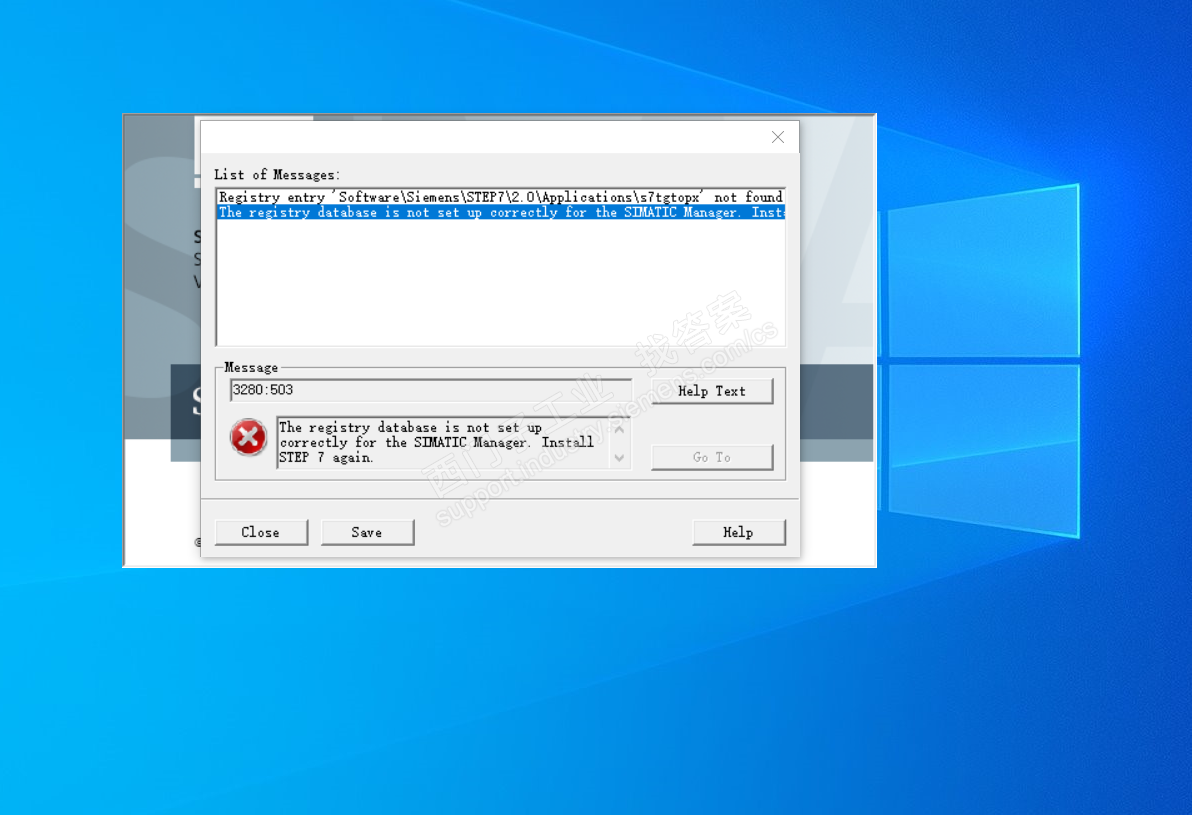Select 'Registry entry ... not found' message row
The width and height of the screenshot is (1192, 815).
501,197
